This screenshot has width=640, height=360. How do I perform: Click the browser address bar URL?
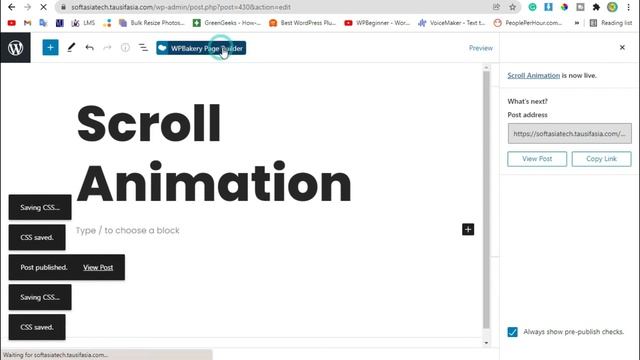(181, 7)
